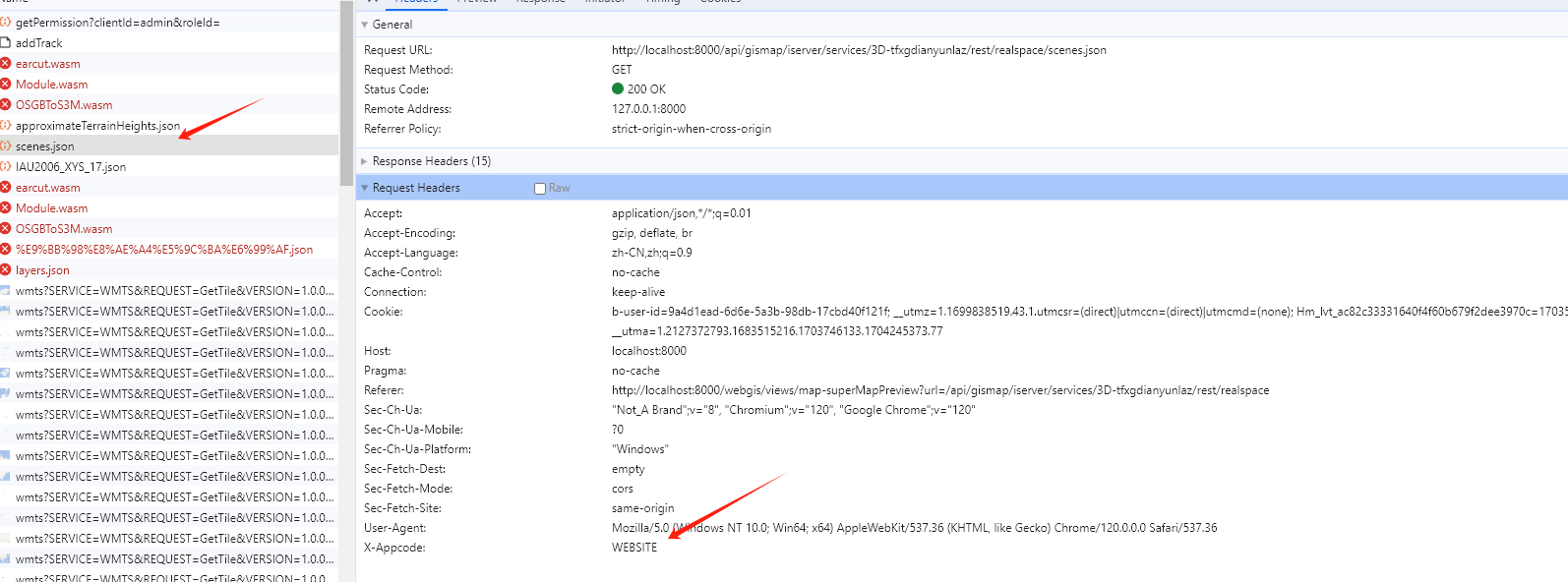Click the Referer URL with map-superMapPreview

click(940, 390)
